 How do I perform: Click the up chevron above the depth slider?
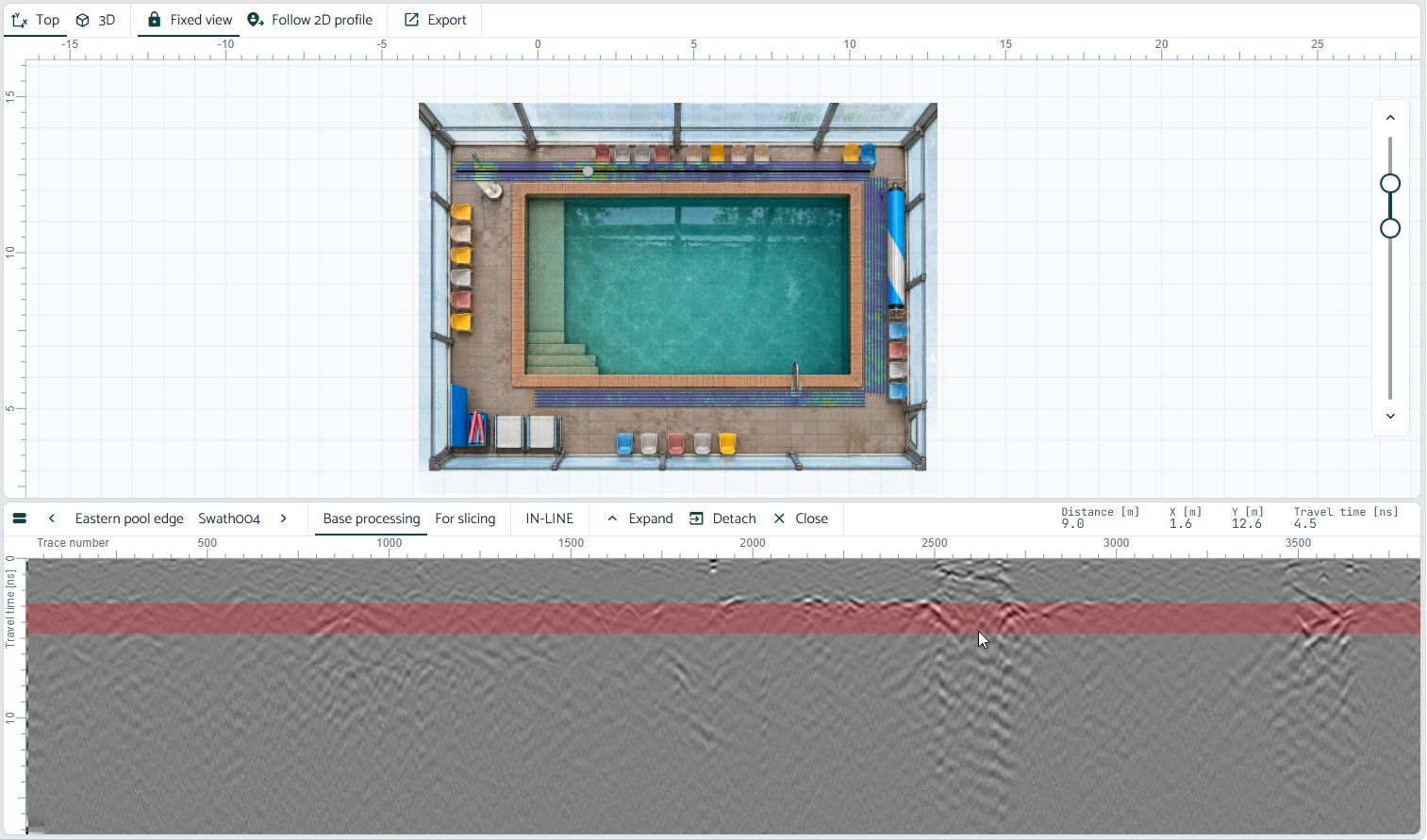[1390, 118]
